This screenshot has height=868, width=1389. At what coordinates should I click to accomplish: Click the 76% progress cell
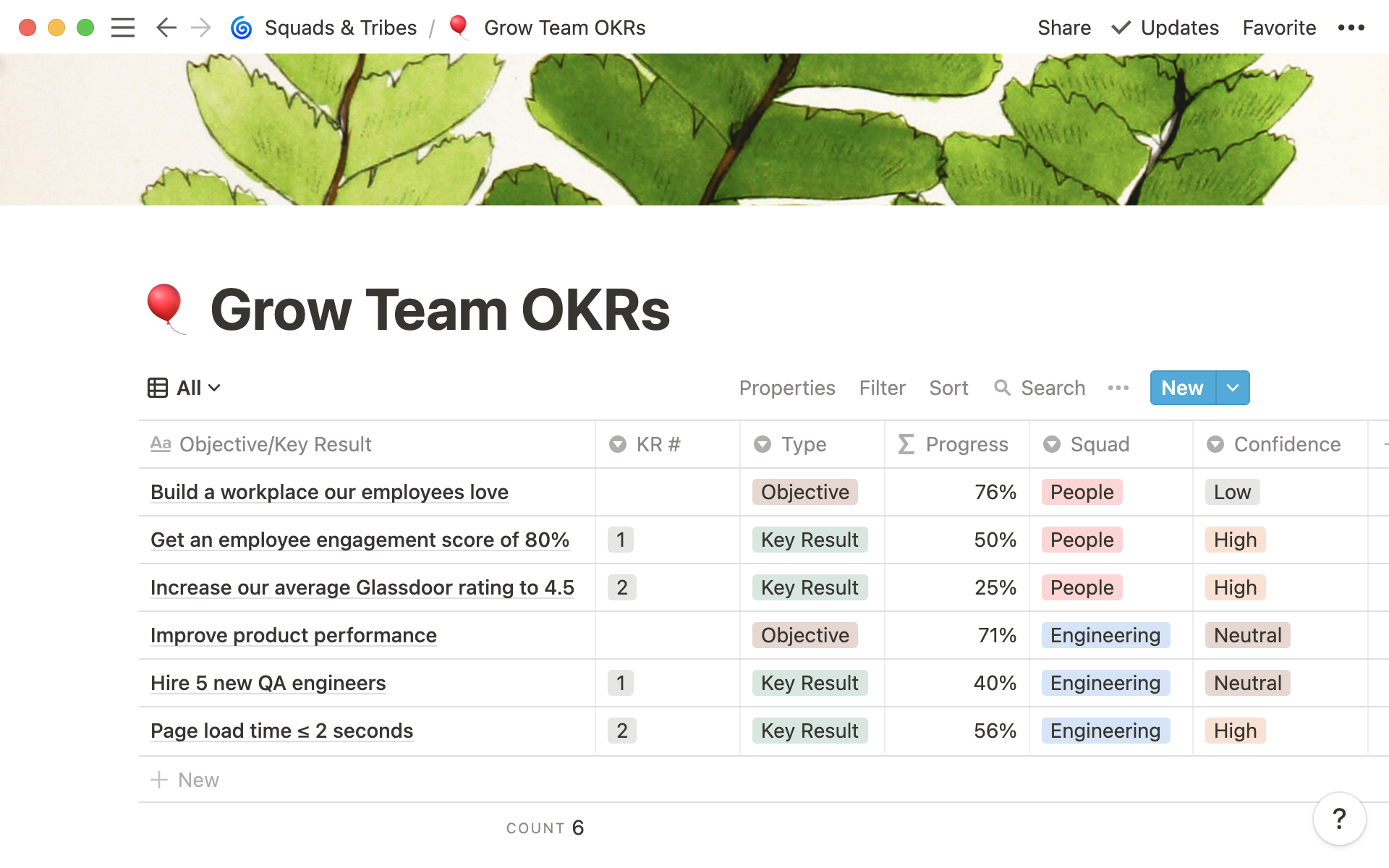point(957,492)
